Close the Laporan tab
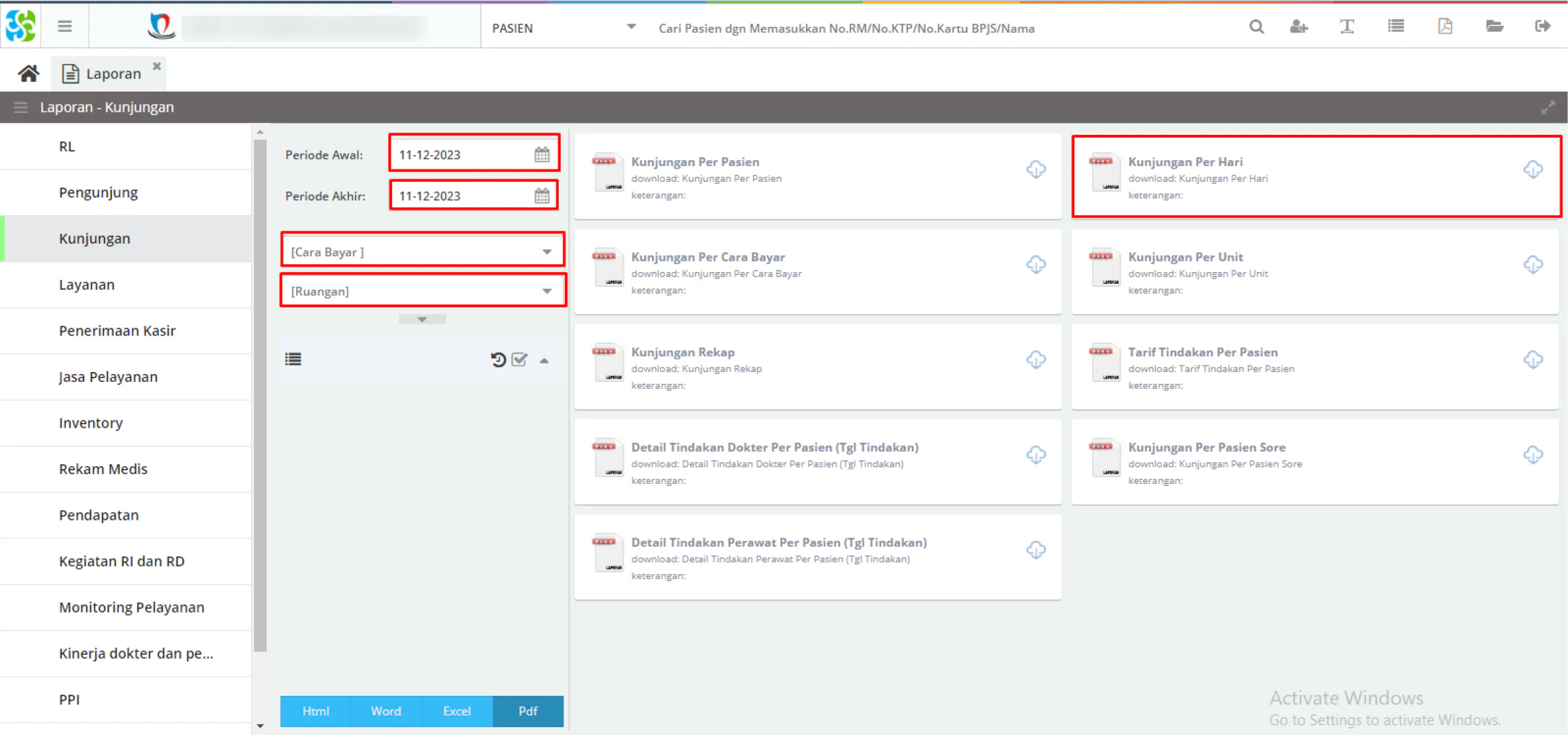 point(157,66)
